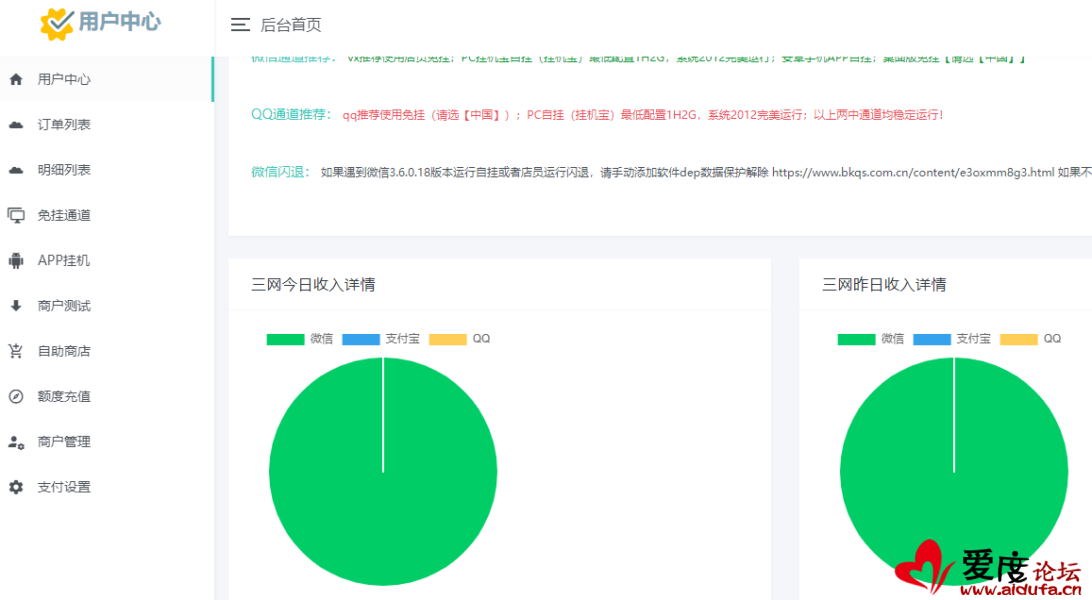Toggle yellow QQ swatch in yesterday's income legend

1019,339
